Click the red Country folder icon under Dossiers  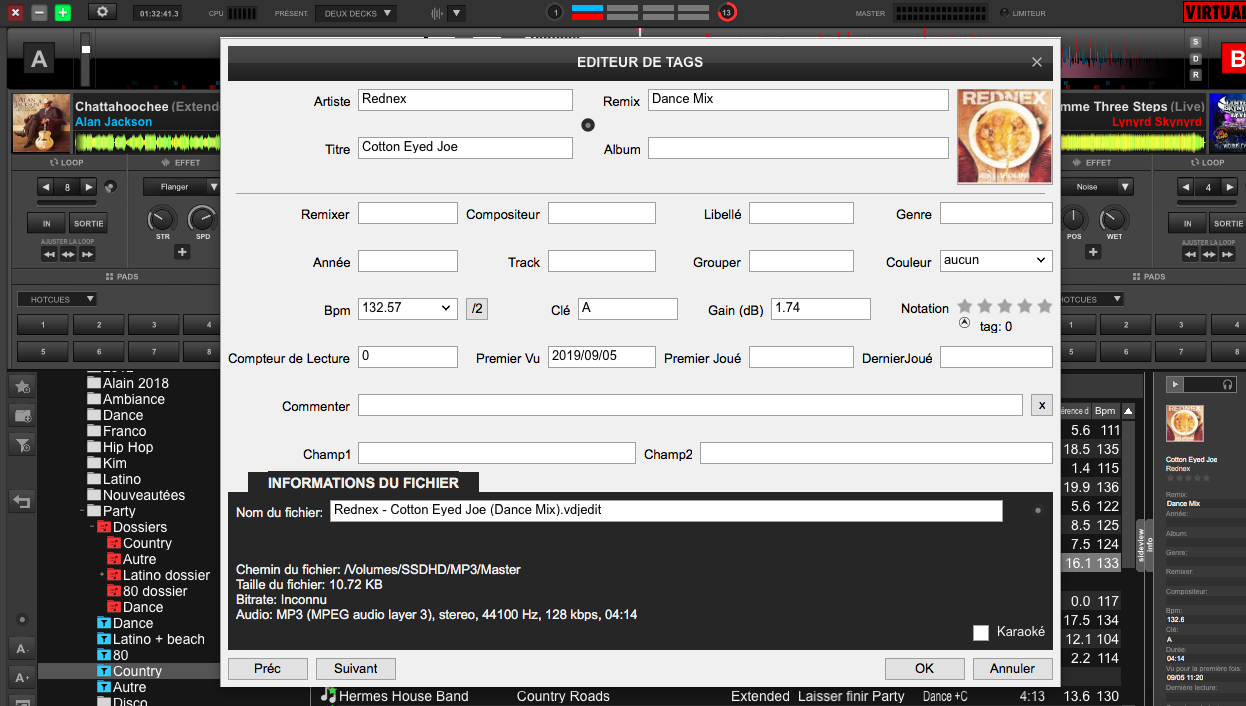coord(114,543)
